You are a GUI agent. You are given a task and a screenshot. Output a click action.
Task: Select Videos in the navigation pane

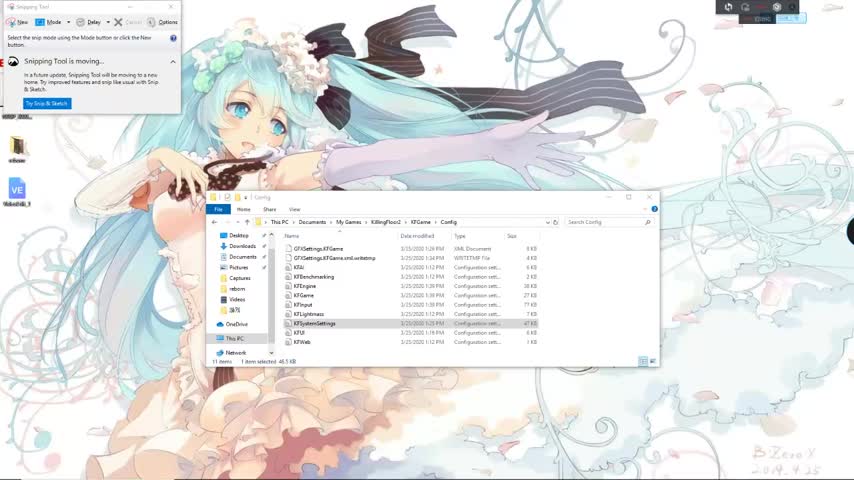tap(237, 300)
